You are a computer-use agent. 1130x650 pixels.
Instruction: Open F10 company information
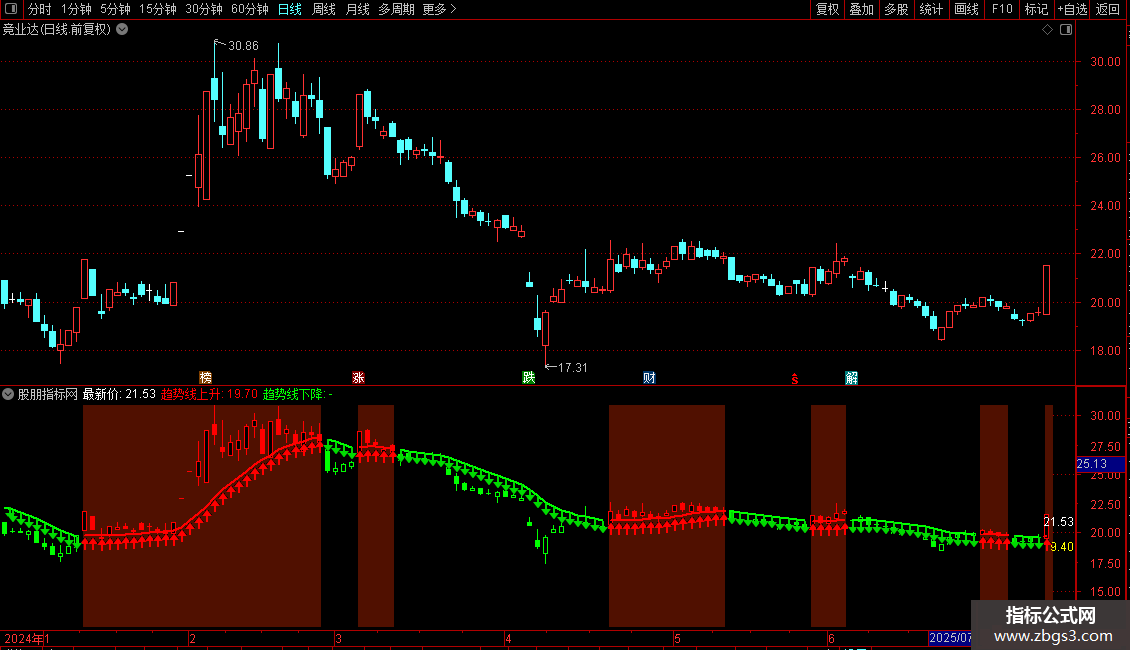1002,9
